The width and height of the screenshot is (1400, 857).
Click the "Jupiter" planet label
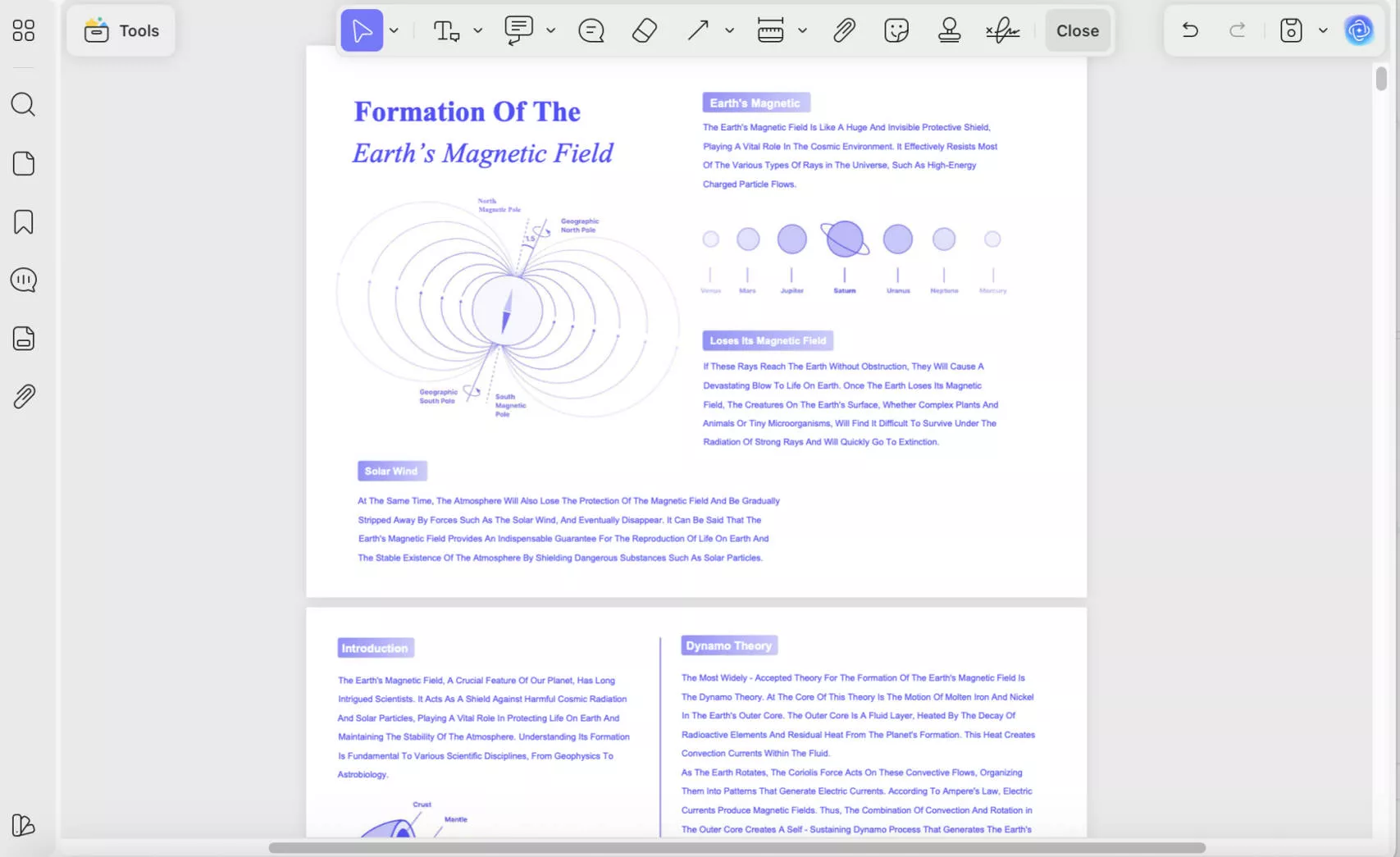pyautogui.click(x=792, y=290)
